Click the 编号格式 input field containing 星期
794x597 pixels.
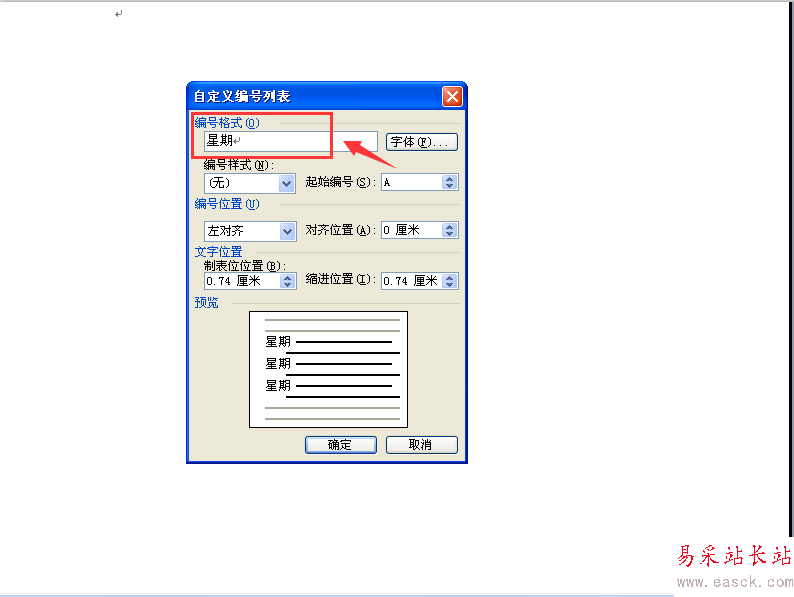point(291,141)
